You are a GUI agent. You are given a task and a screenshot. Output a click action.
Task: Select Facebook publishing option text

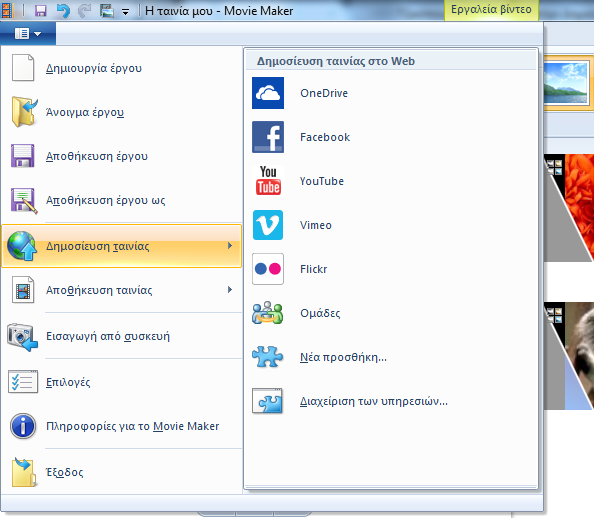[325, 137]
